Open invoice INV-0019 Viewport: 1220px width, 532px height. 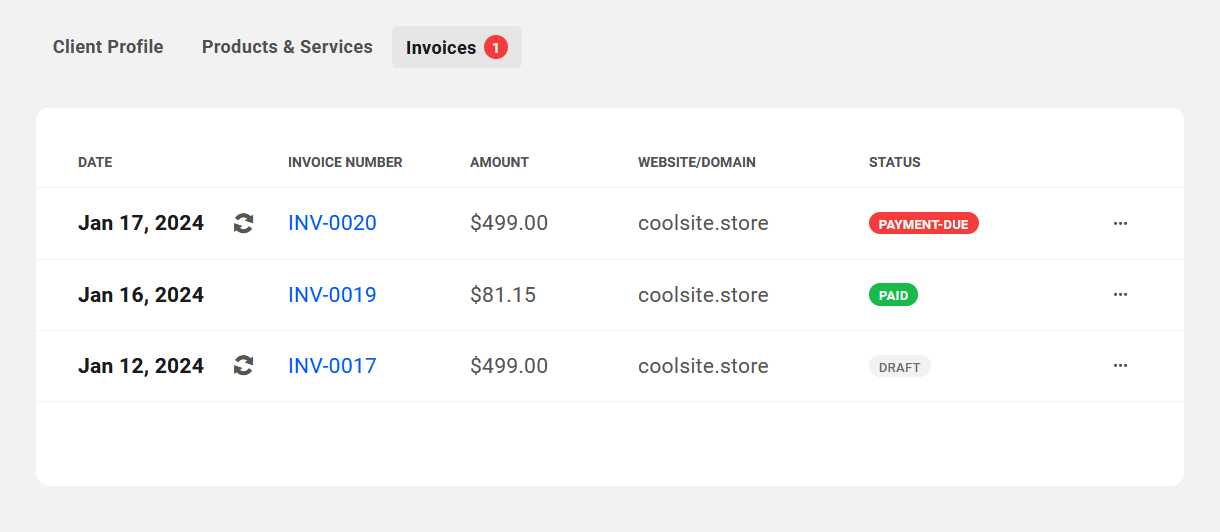click(332, 295)
